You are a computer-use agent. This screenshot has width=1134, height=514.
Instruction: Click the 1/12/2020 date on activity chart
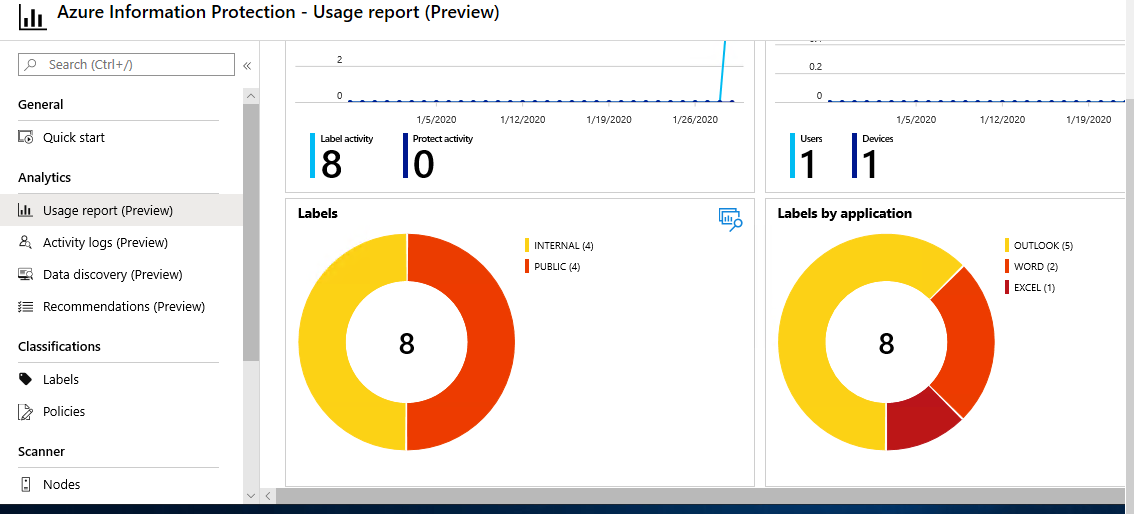(522, 119)
